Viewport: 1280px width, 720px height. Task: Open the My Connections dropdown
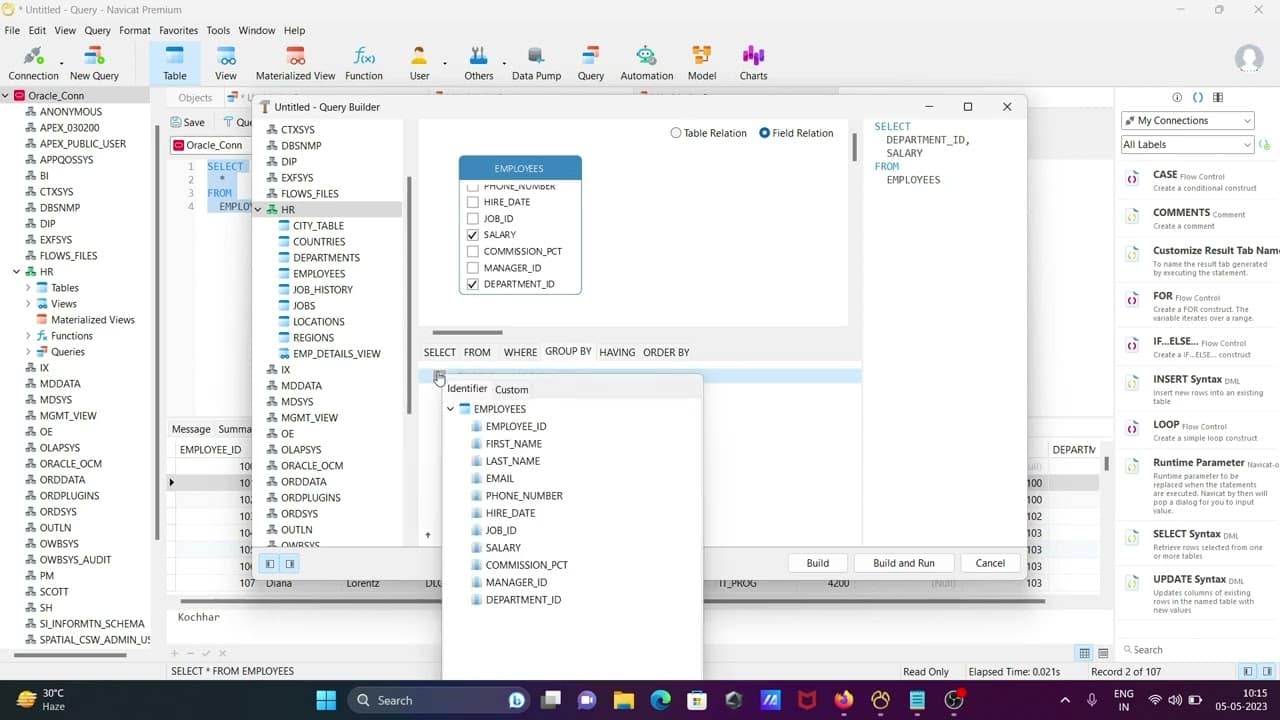pyautogui.click(x=1187, y=120)
